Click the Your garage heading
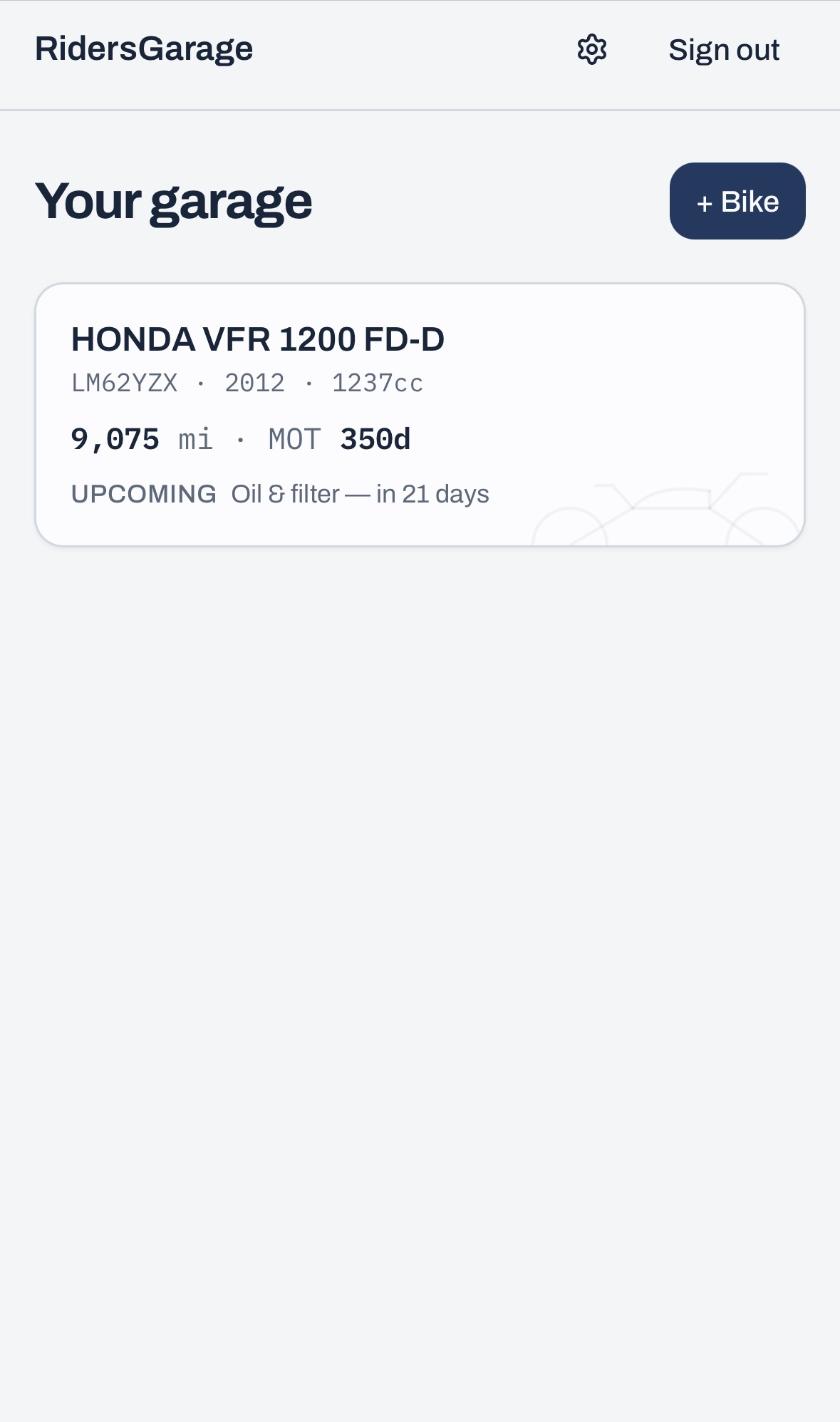 point(173,202)
